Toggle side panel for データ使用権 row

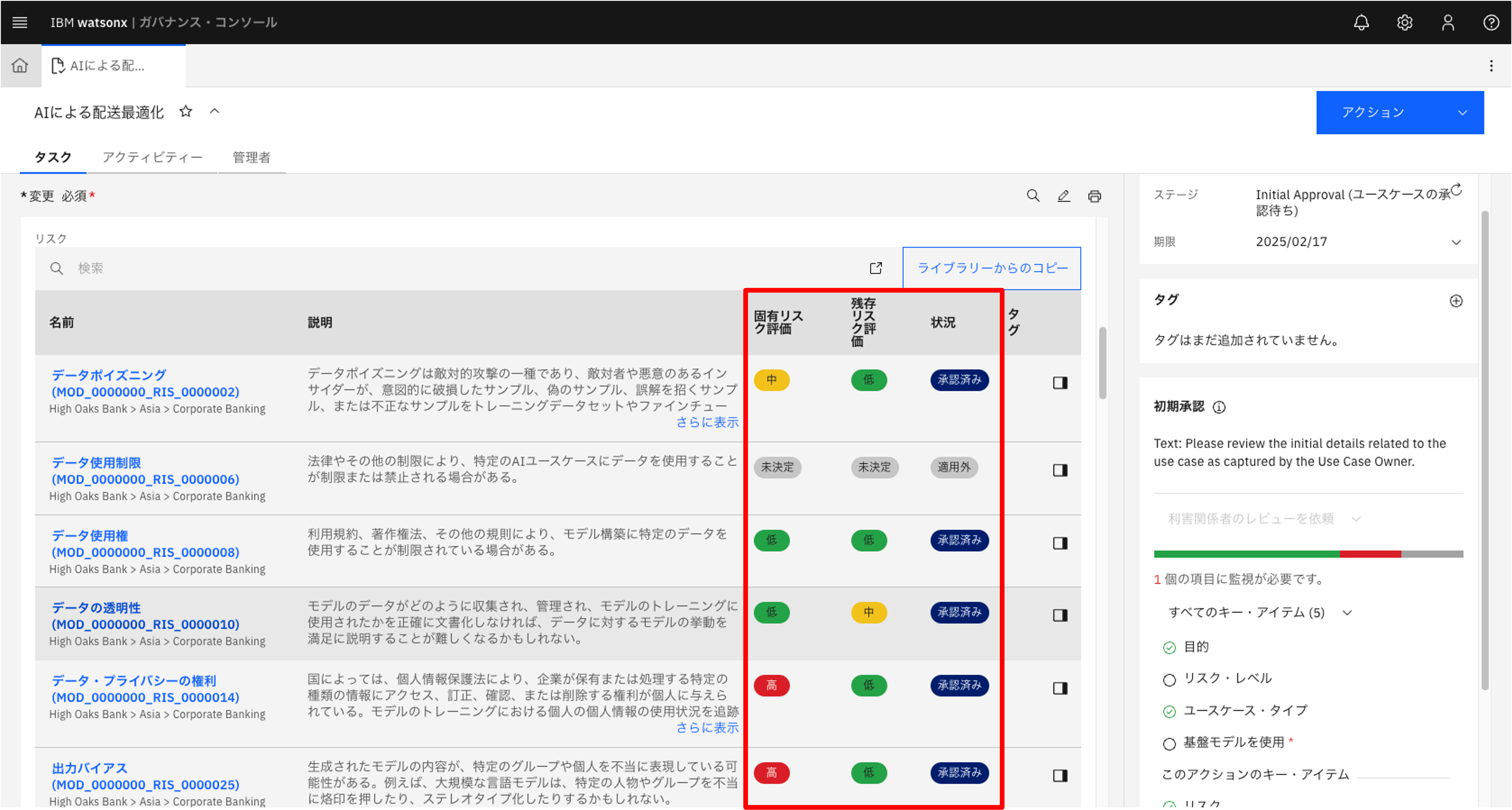pos(1060,543)
